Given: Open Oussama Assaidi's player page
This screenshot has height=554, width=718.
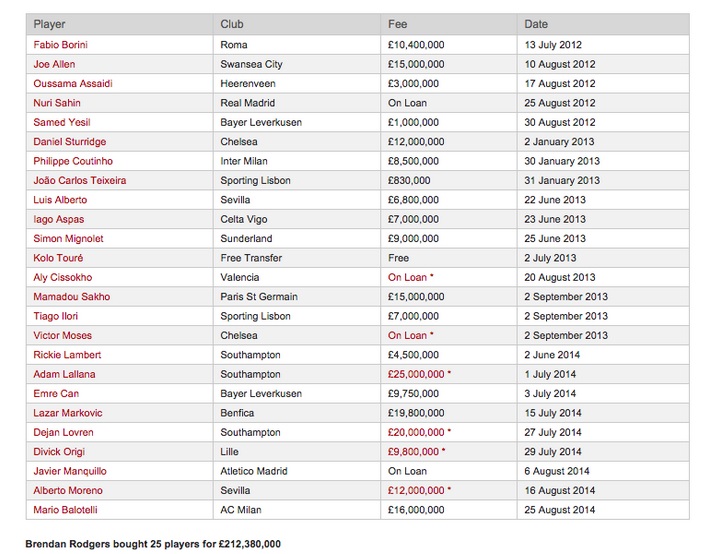Looking at the screenshot, I should [x=72, y=84].
